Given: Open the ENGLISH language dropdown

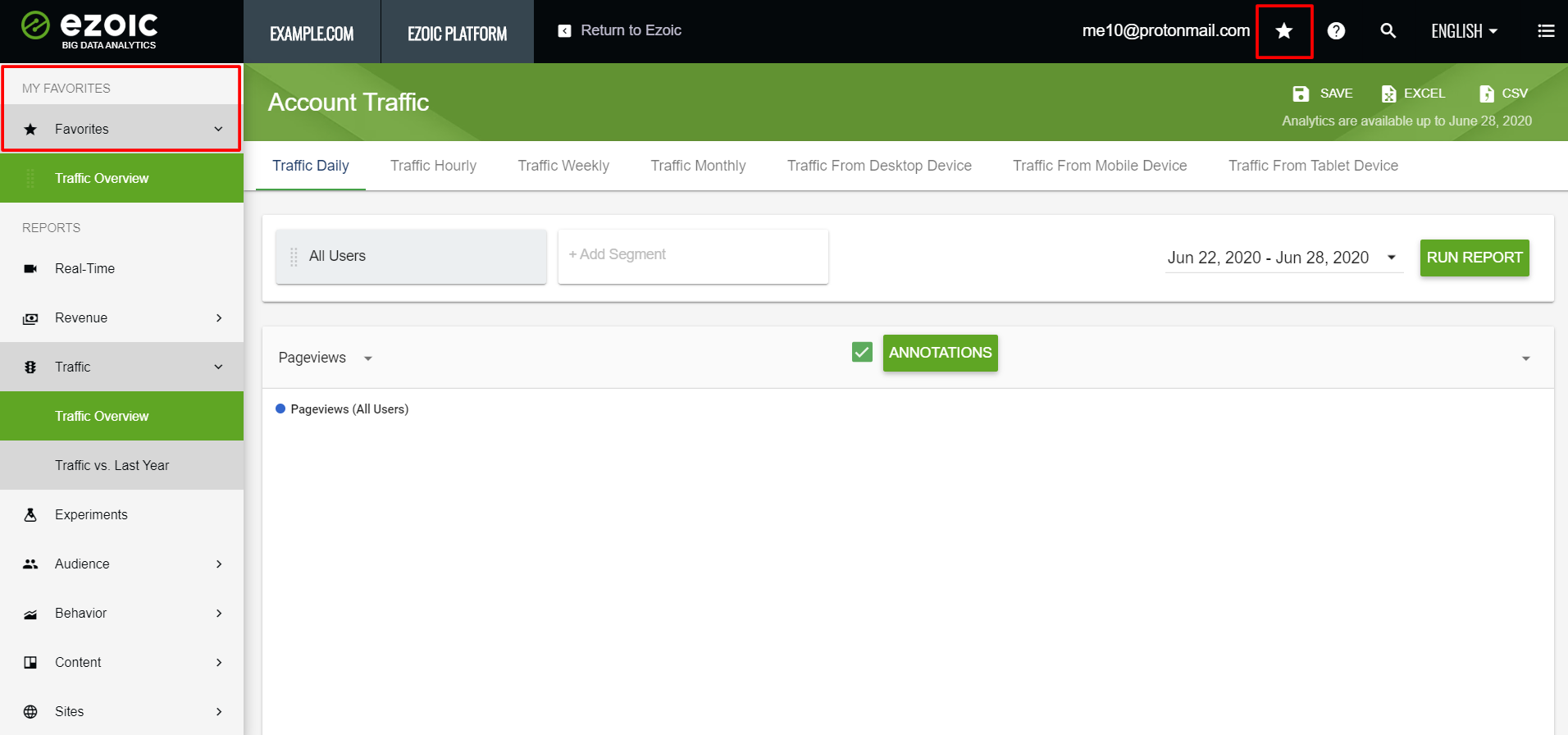Looking at the screenshot, I should pos(1464,31).
